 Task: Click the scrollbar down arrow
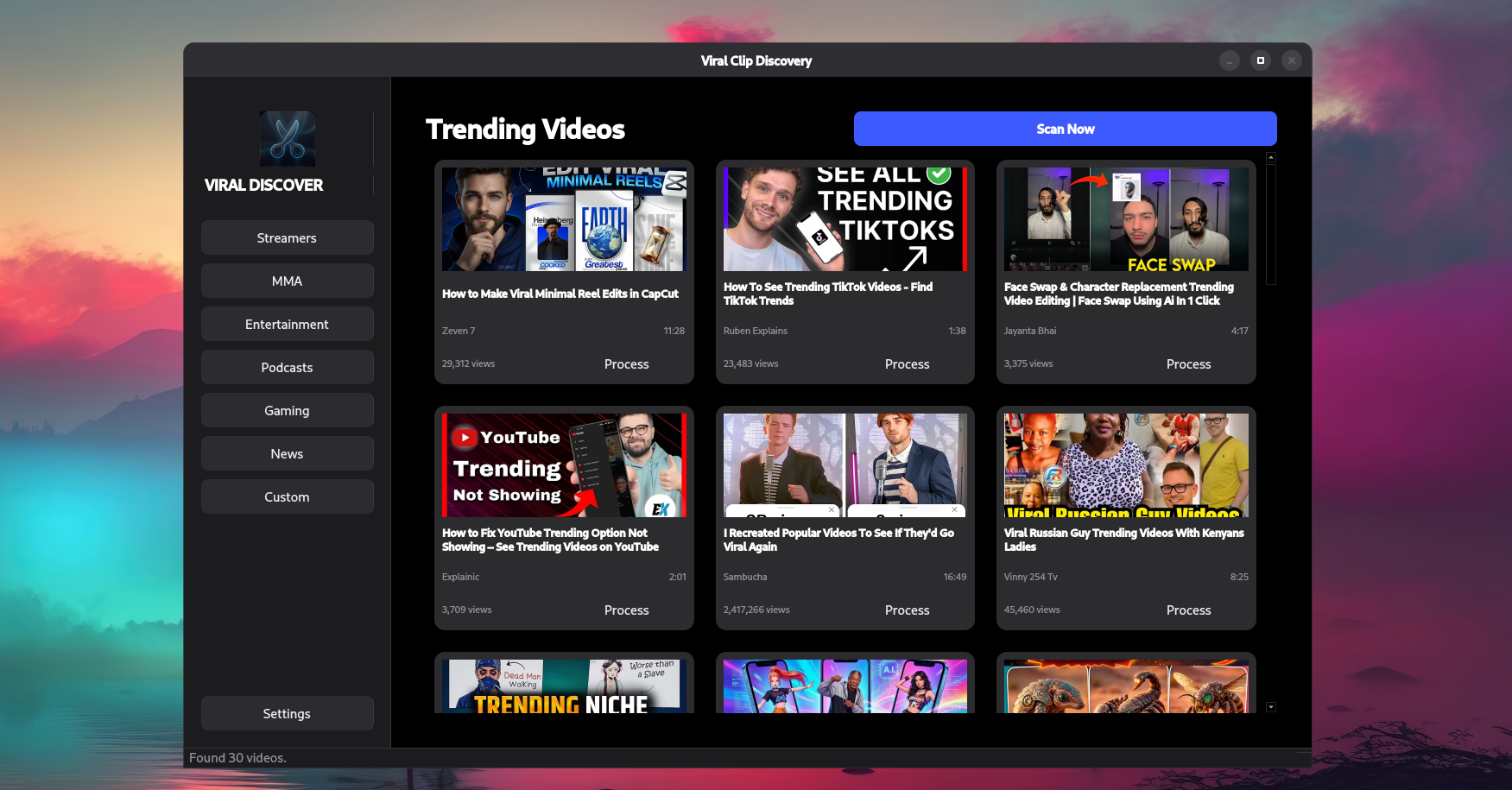[1271, 707]
